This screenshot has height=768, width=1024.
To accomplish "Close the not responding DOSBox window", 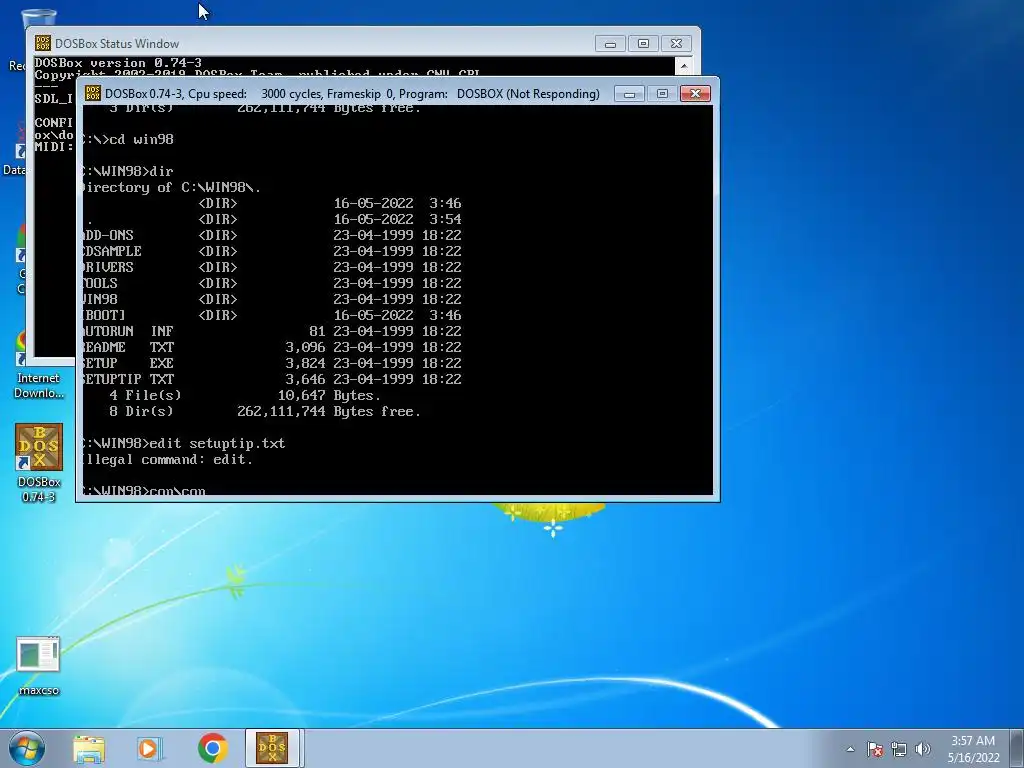I will click(x=695, y=94).
